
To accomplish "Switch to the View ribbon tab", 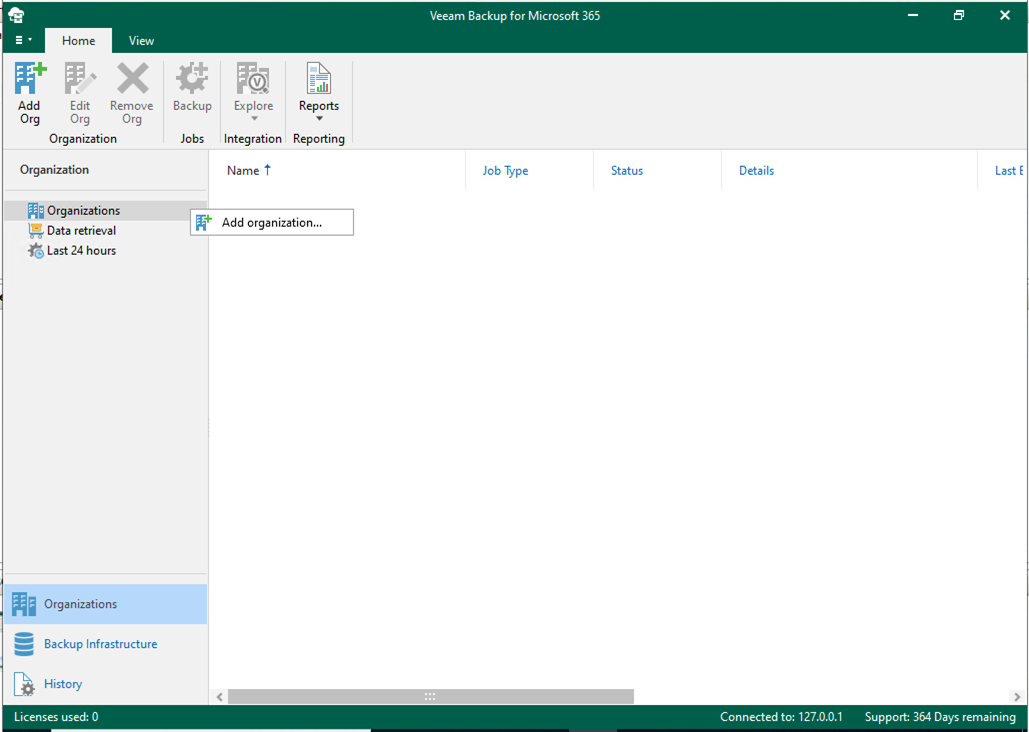I will (x=141, y=41).
